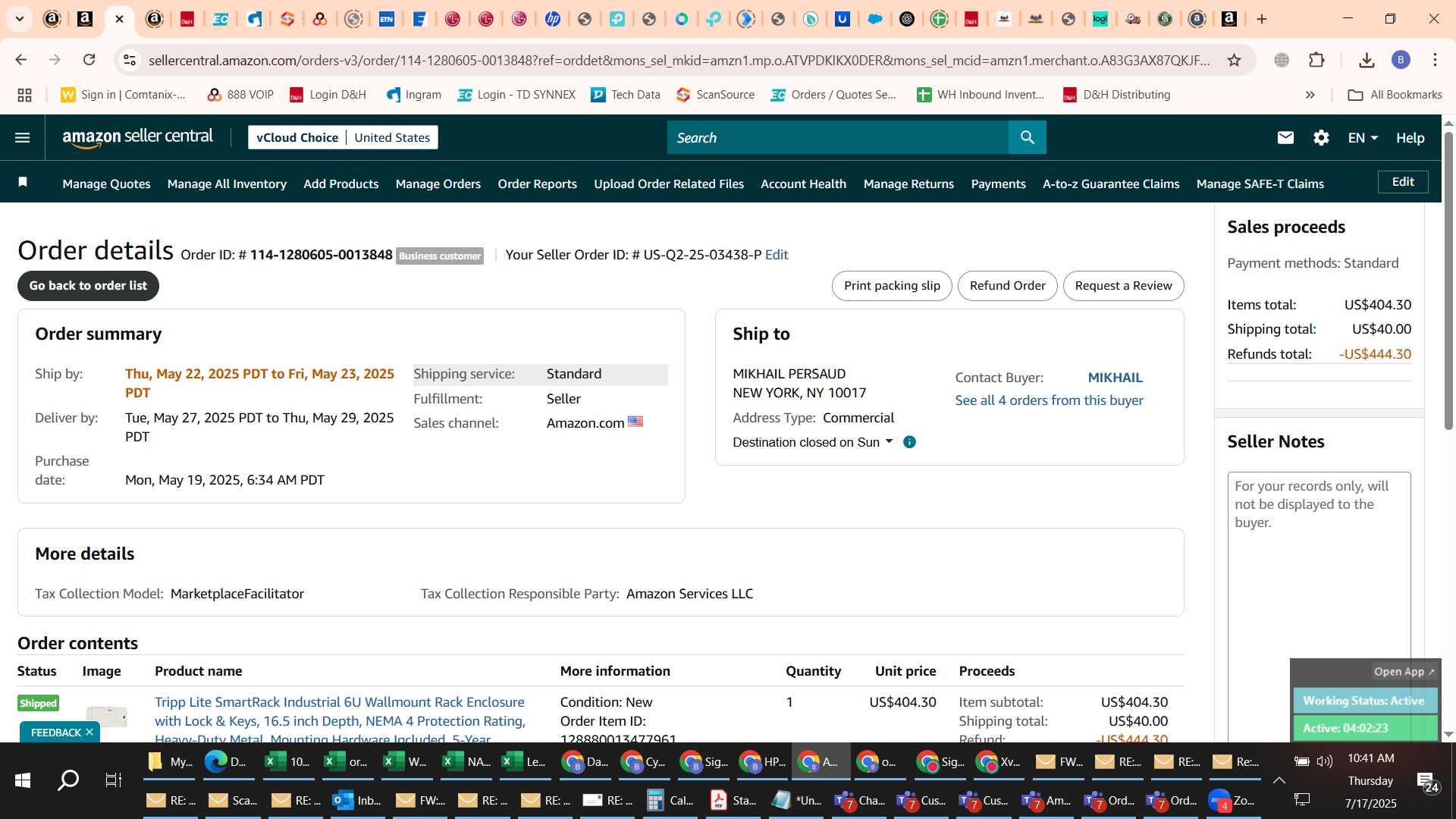
Task: Open the notification center icon
Action: [x=1428, y=782]
